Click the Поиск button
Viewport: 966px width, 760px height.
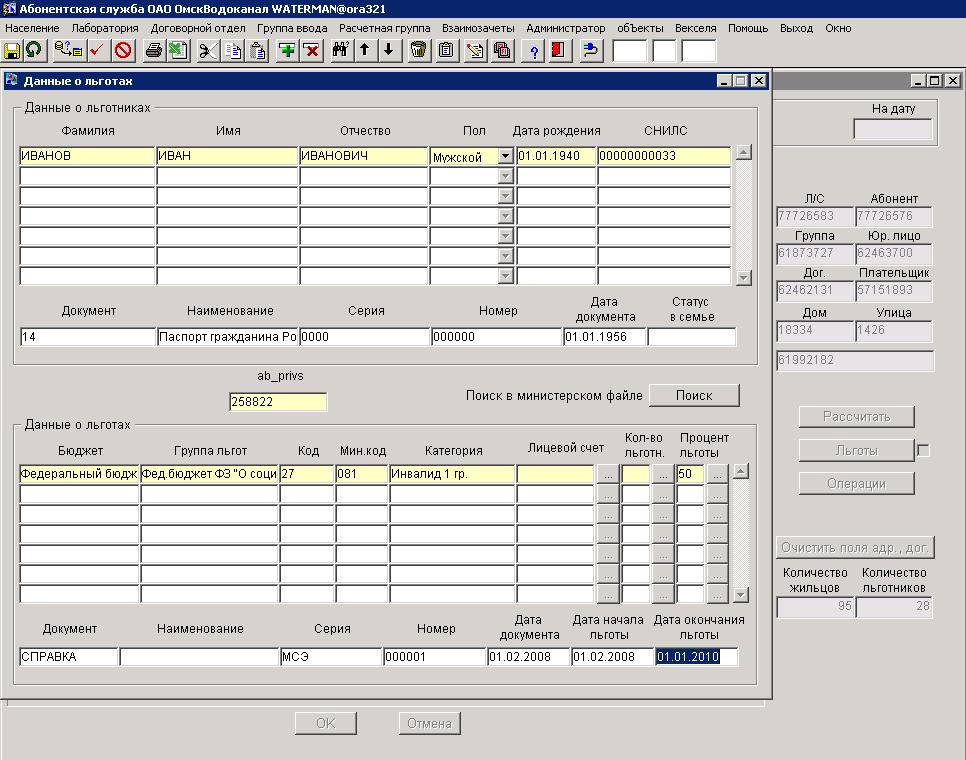(694, 395)
